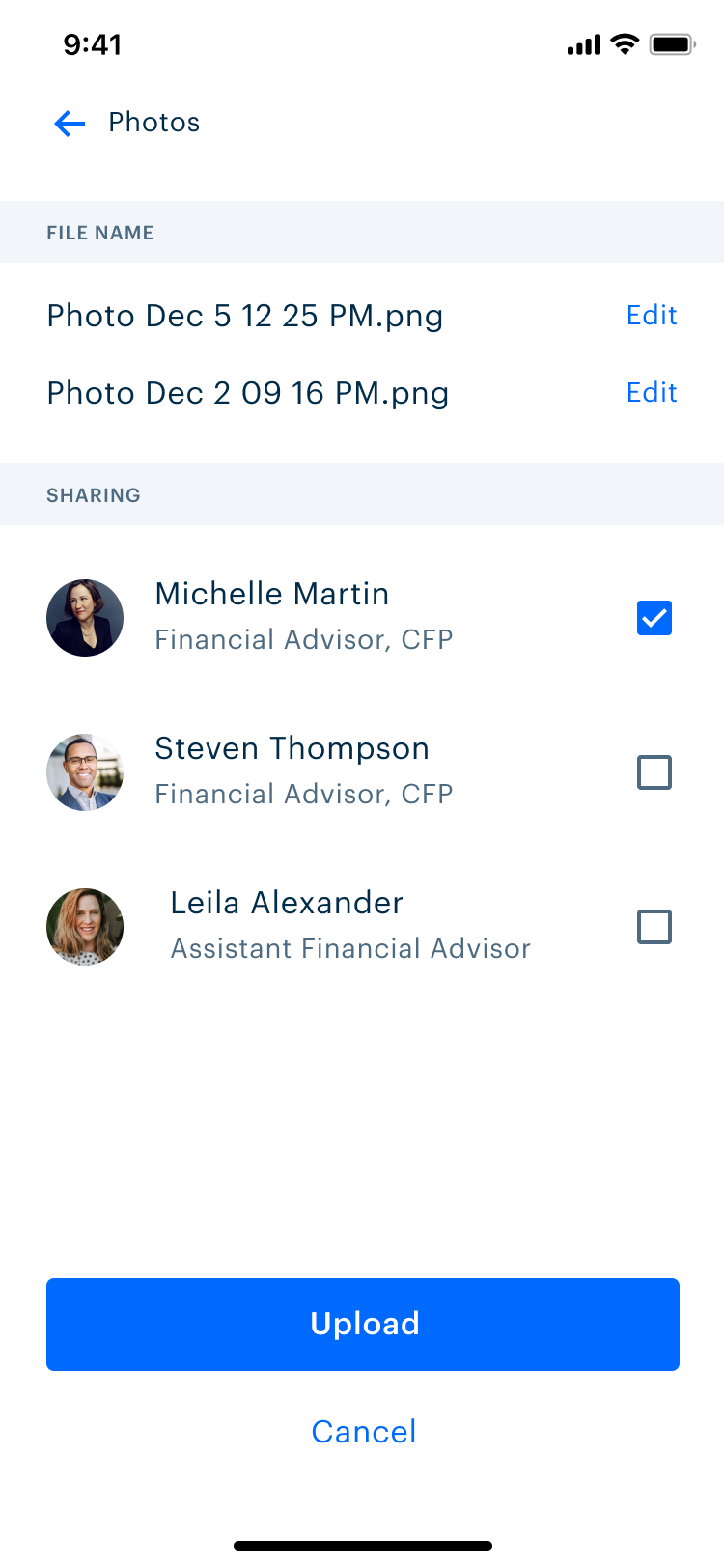Cancel the photo upload
Viewport: 724px width, 1568px height.
(364, 1432)
